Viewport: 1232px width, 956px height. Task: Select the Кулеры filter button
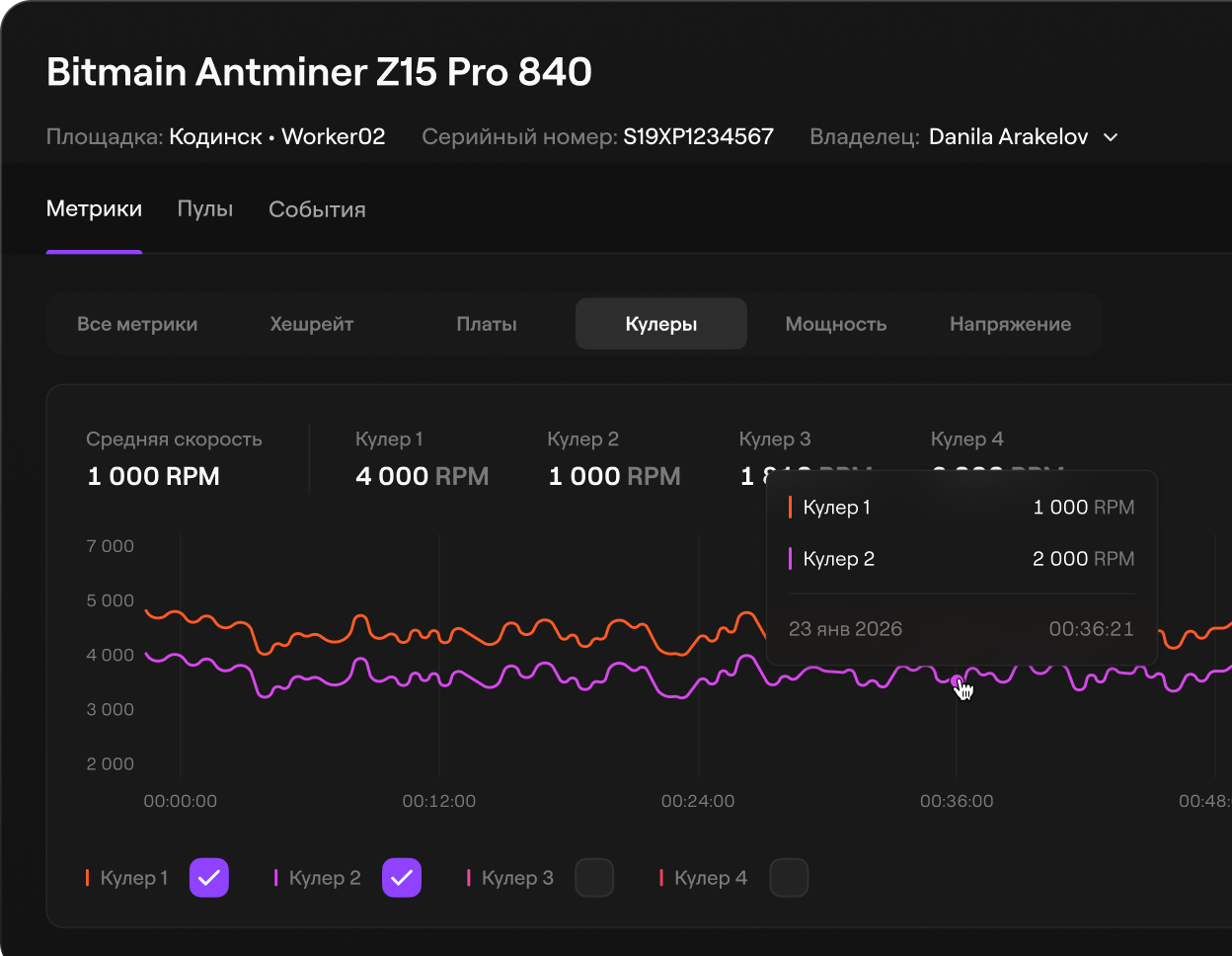pyautogui.click(x=661, y=324)
